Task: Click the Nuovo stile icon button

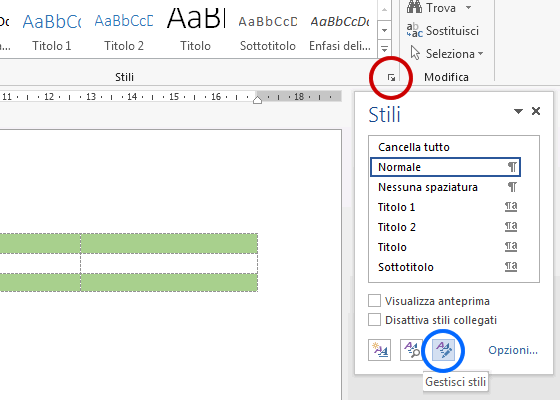Action: [x=379, y=350]
